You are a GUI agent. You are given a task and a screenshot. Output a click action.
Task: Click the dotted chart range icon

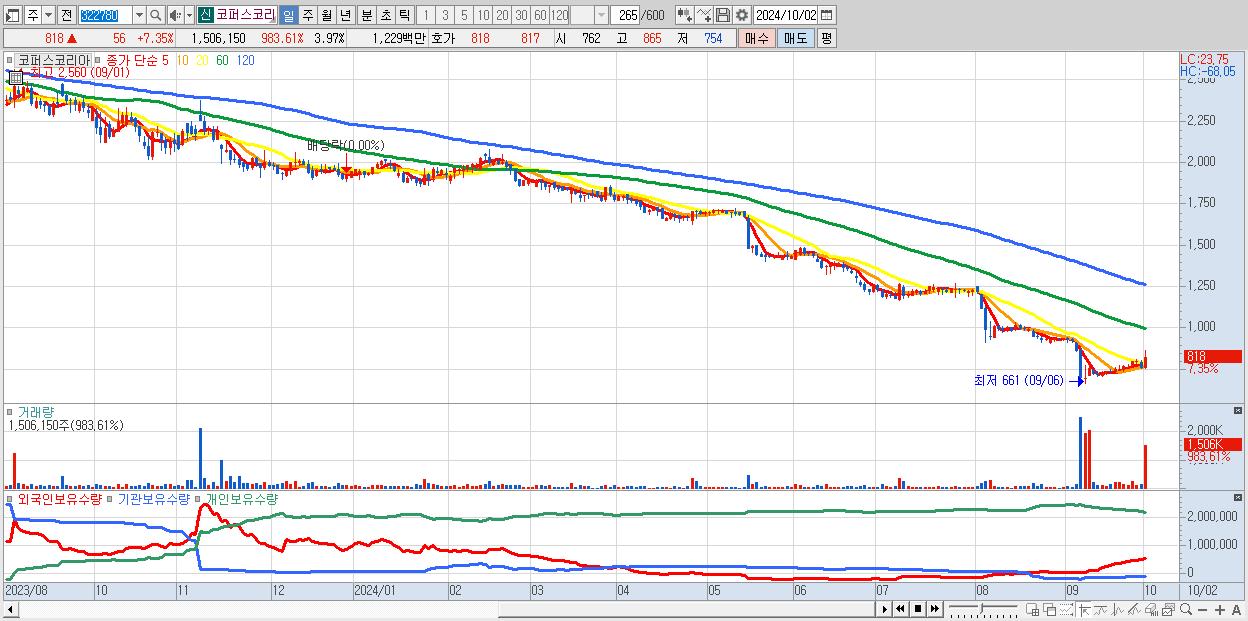pos(1066,609)
